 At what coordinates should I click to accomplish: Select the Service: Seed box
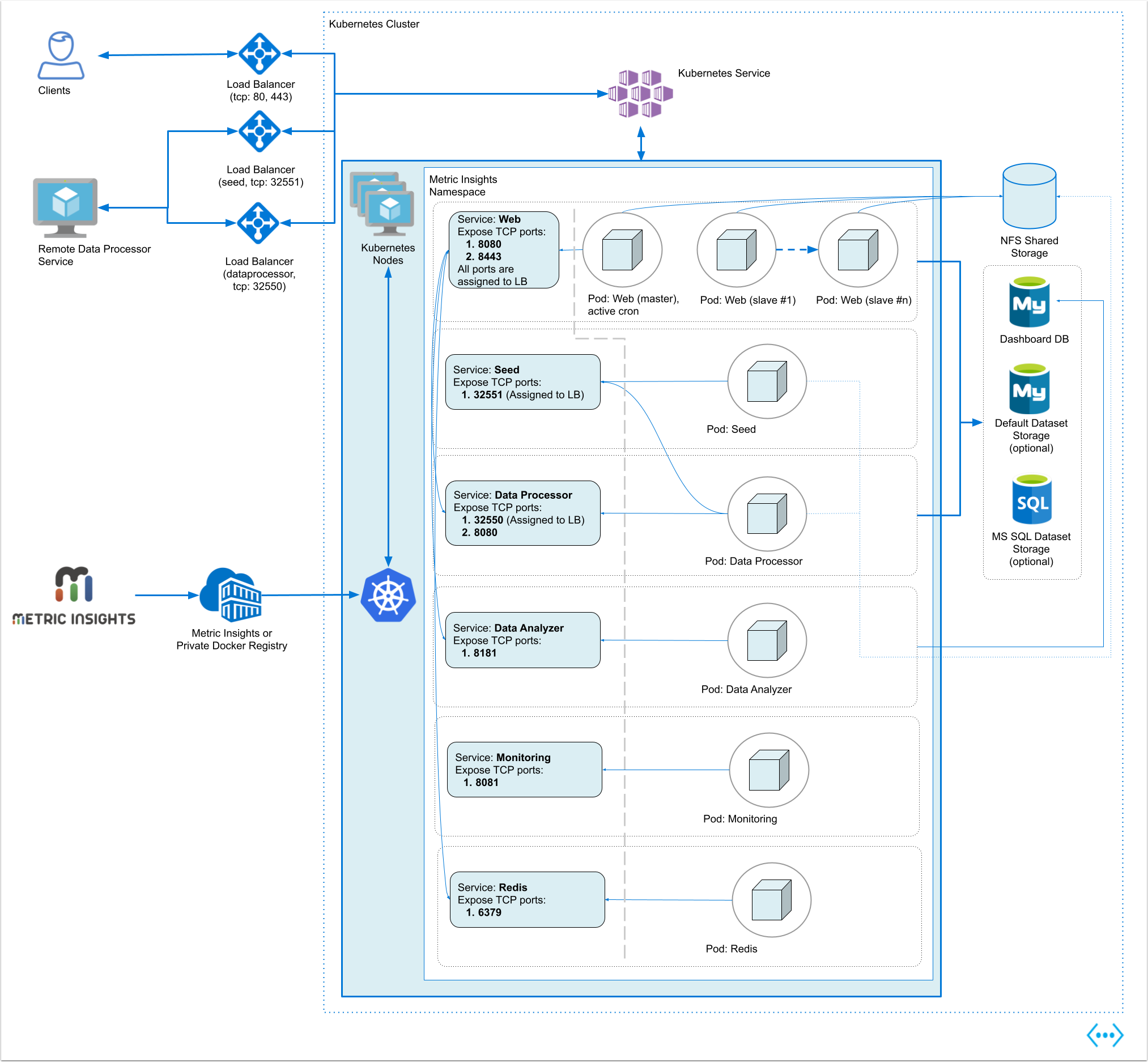(x=522, y=381)
